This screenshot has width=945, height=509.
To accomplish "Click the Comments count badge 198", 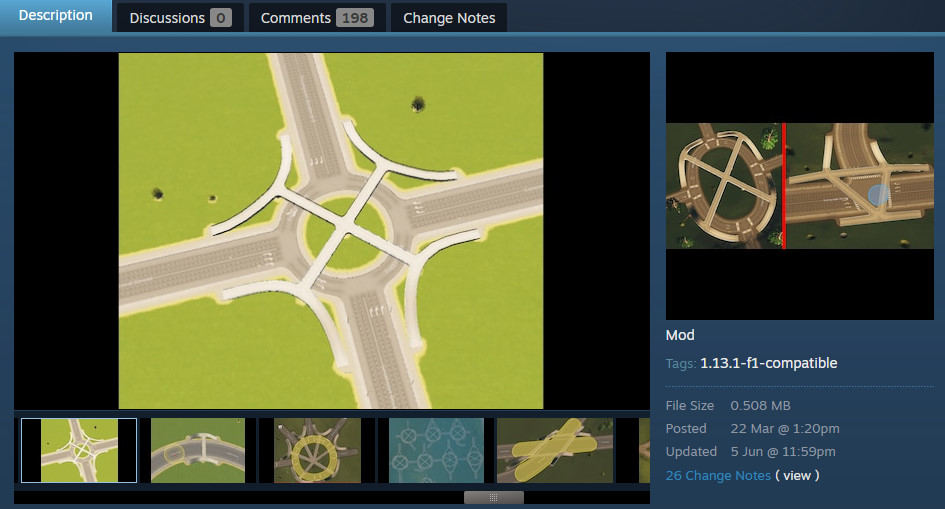I will (355, 18).
